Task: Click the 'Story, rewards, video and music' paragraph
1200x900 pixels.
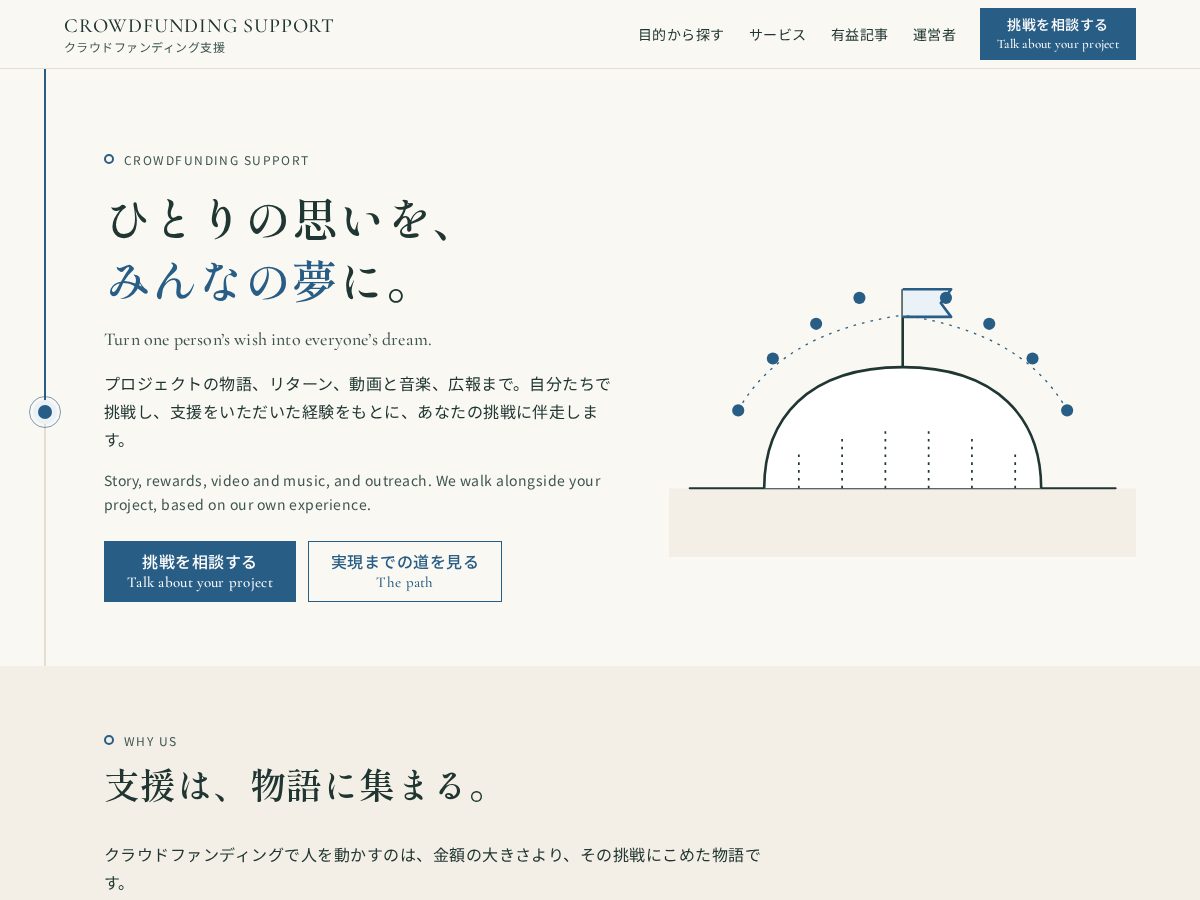Action: point(352,493)
